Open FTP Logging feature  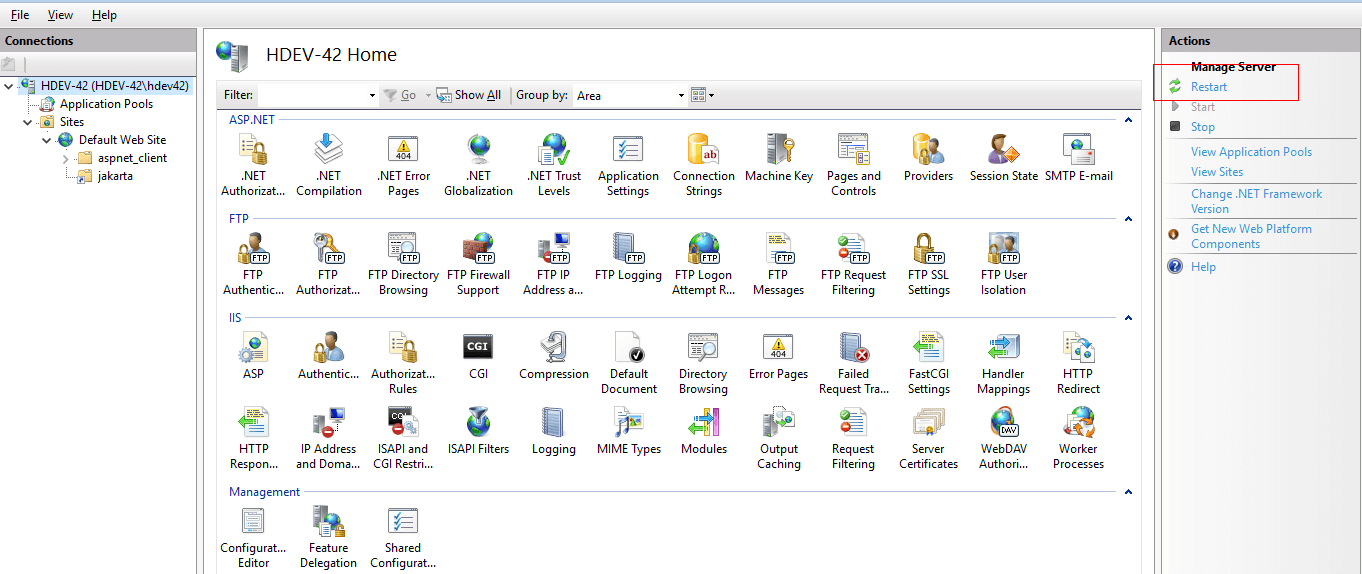(628, 257)
